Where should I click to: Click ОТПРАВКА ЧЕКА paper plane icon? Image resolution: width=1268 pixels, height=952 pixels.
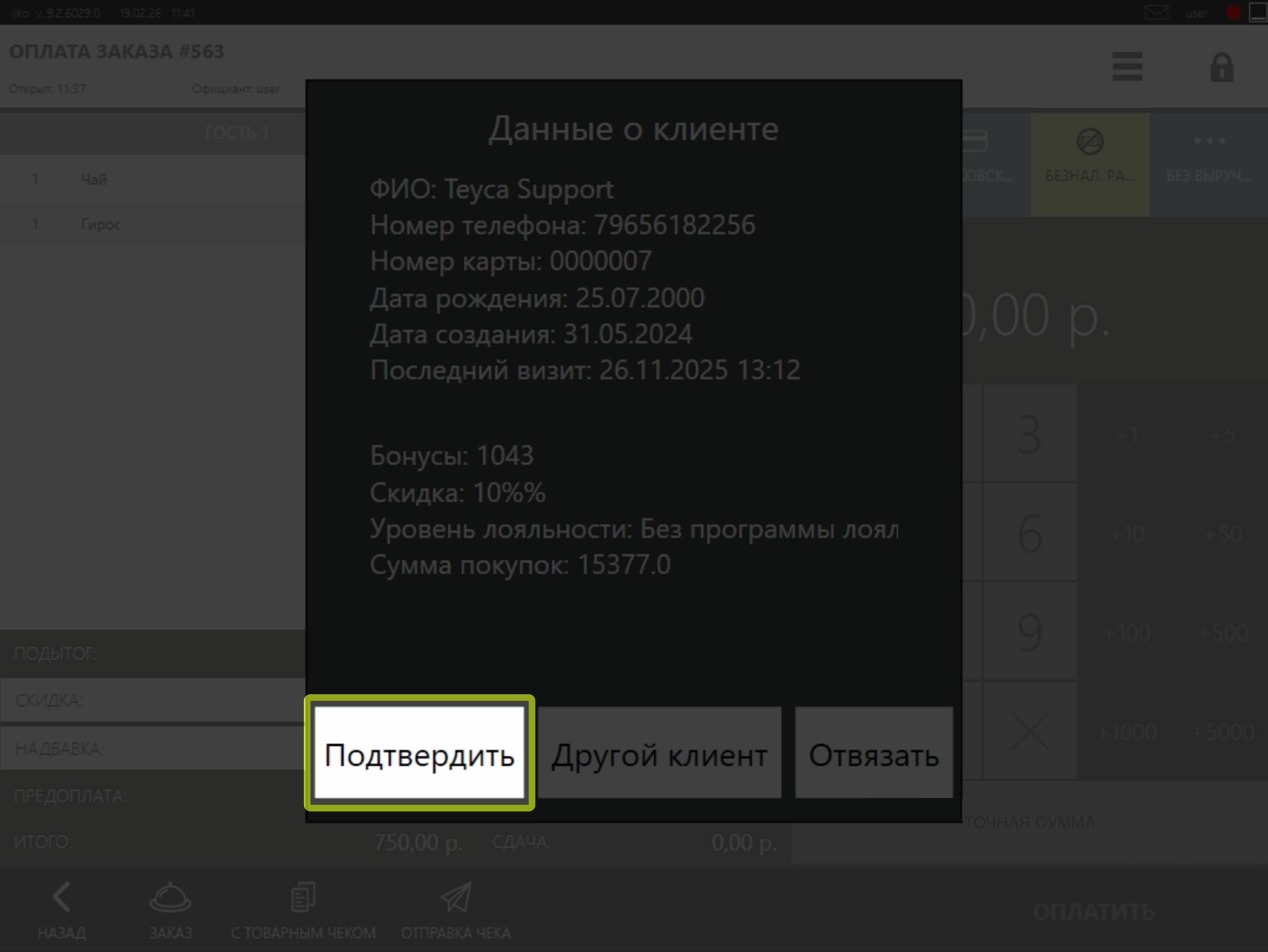[x=456, y=897]
